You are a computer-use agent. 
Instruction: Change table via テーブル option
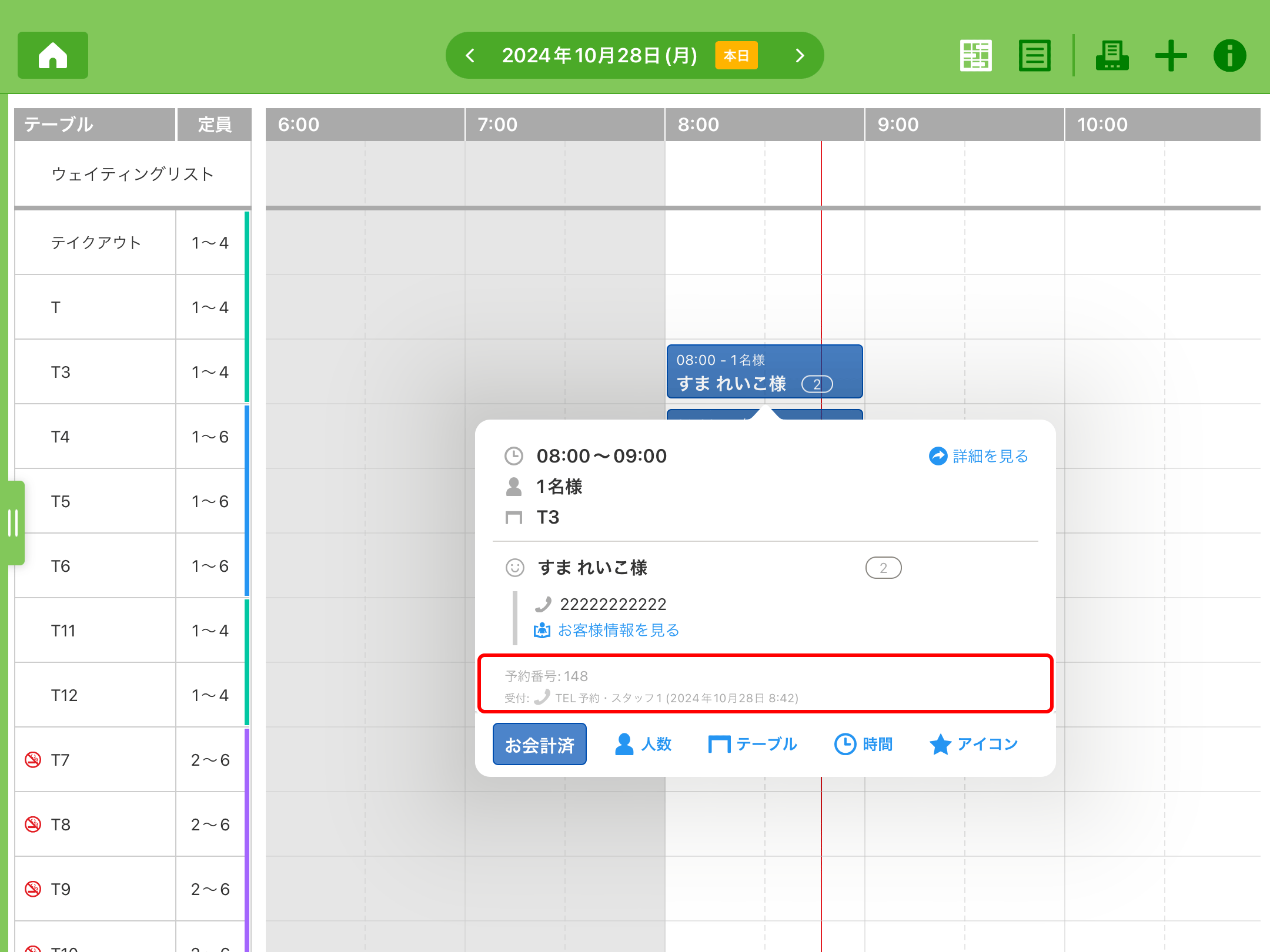tap(753, 744)
